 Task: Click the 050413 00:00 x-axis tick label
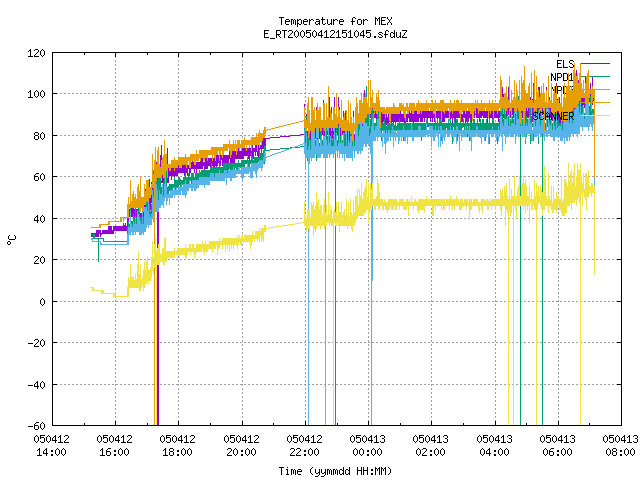(x=367, y=446)
